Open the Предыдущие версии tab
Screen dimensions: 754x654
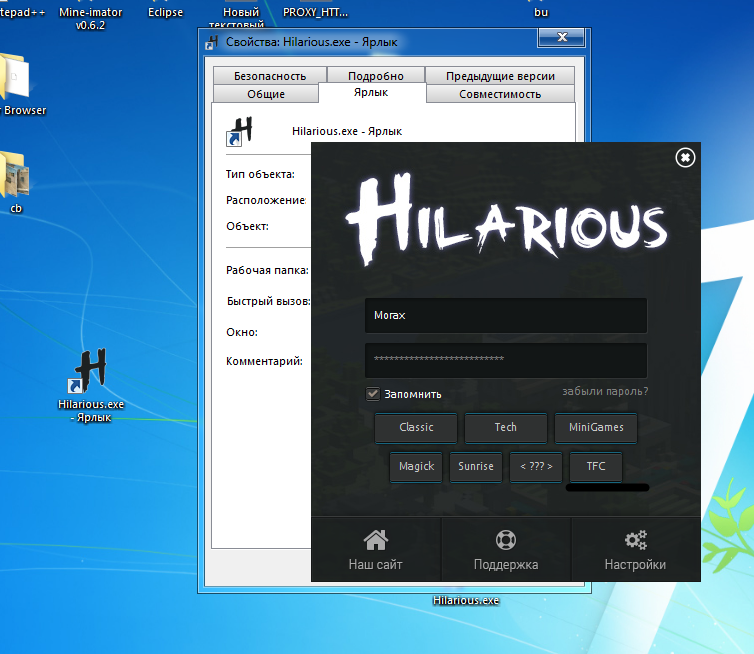[x=500, y=76]
